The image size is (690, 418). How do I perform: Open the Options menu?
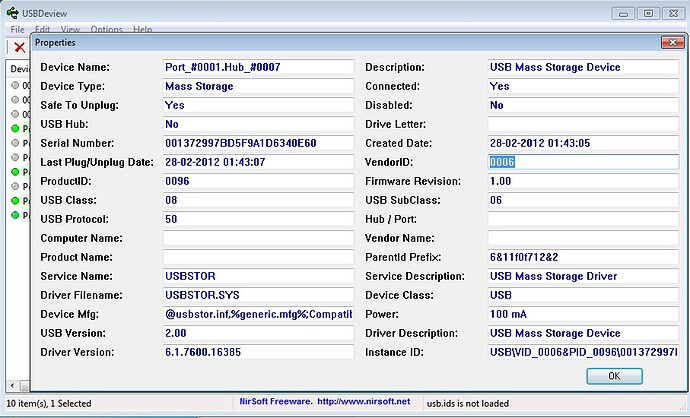click(106, 29)
